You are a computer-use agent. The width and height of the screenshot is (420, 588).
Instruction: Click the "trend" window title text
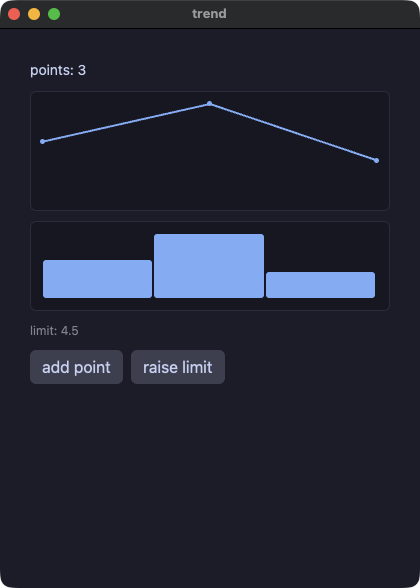click(x=209, y=14)
